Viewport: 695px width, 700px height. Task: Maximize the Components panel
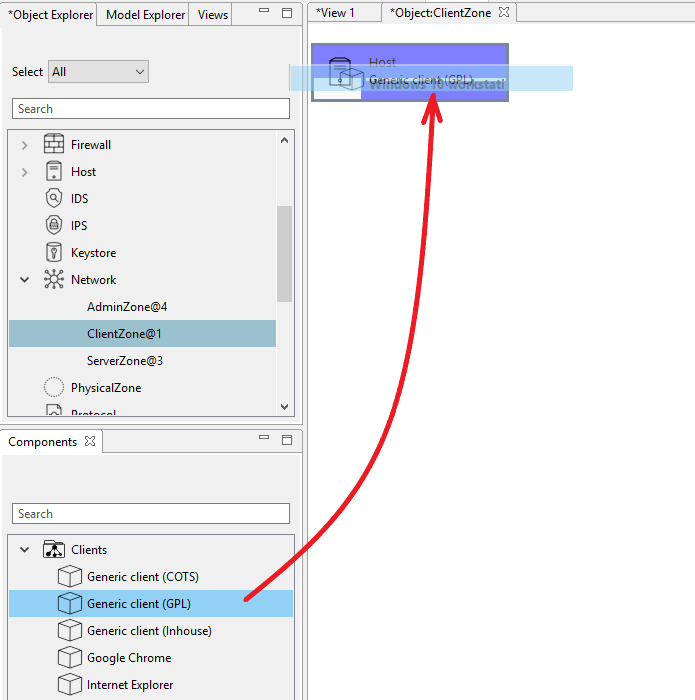click(287, 440)
